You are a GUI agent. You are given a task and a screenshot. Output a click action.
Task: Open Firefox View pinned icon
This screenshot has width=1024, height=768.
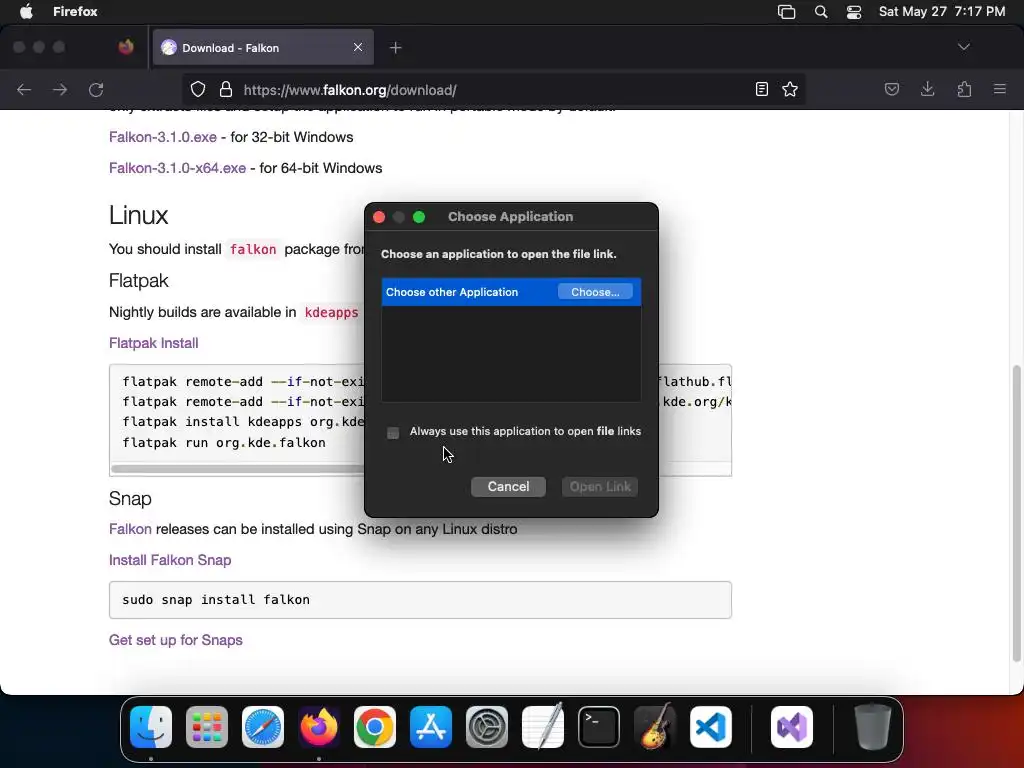[x=126, y=47]
